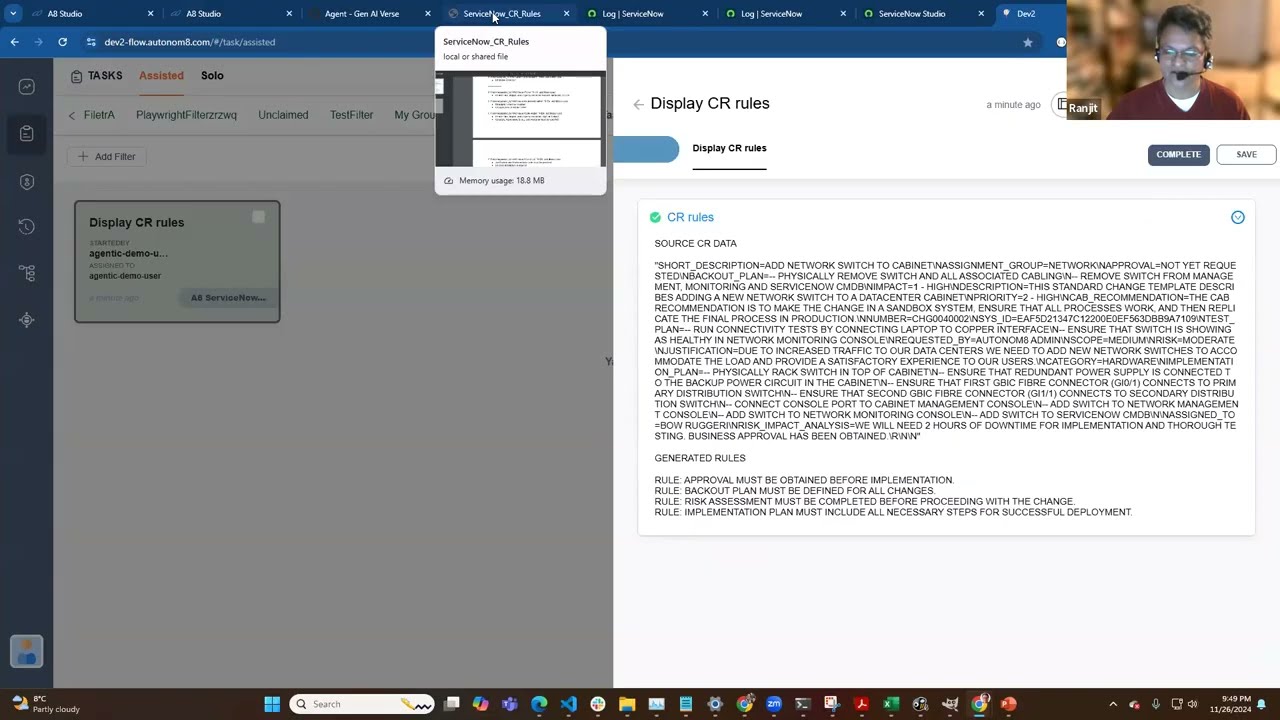The image size is (1280, 720).
Task: Close the ServiceNow Studio browser tab
Action: pos(982,14)
